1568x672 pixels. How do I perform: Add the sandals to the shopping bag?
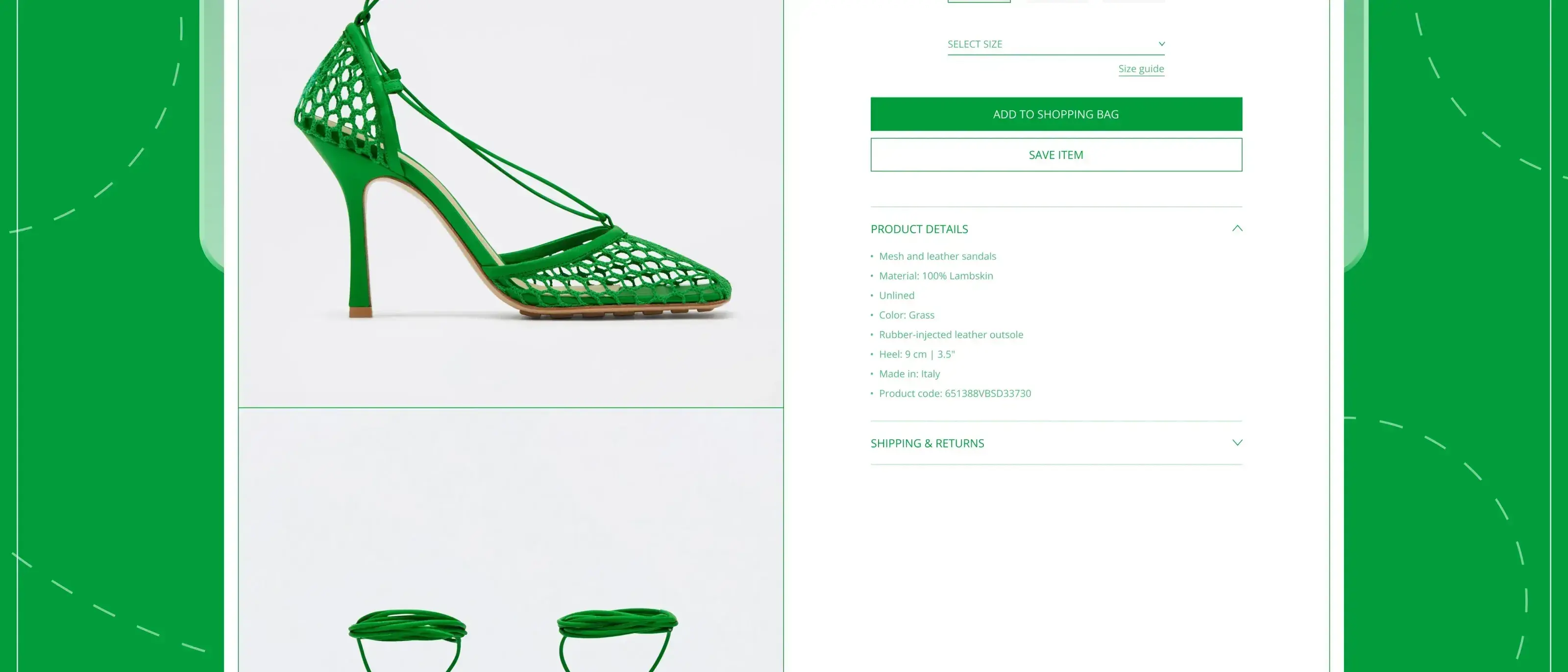(x=1055, y=114)
